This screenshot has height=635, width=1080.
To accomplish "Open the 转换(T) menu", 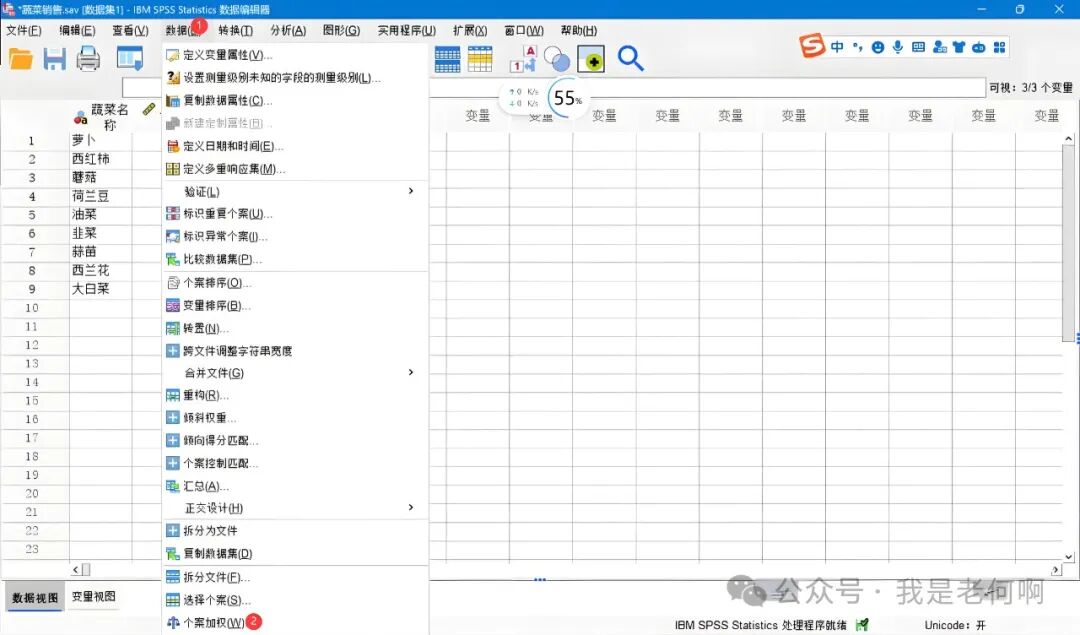I will (x=236, y=30).
